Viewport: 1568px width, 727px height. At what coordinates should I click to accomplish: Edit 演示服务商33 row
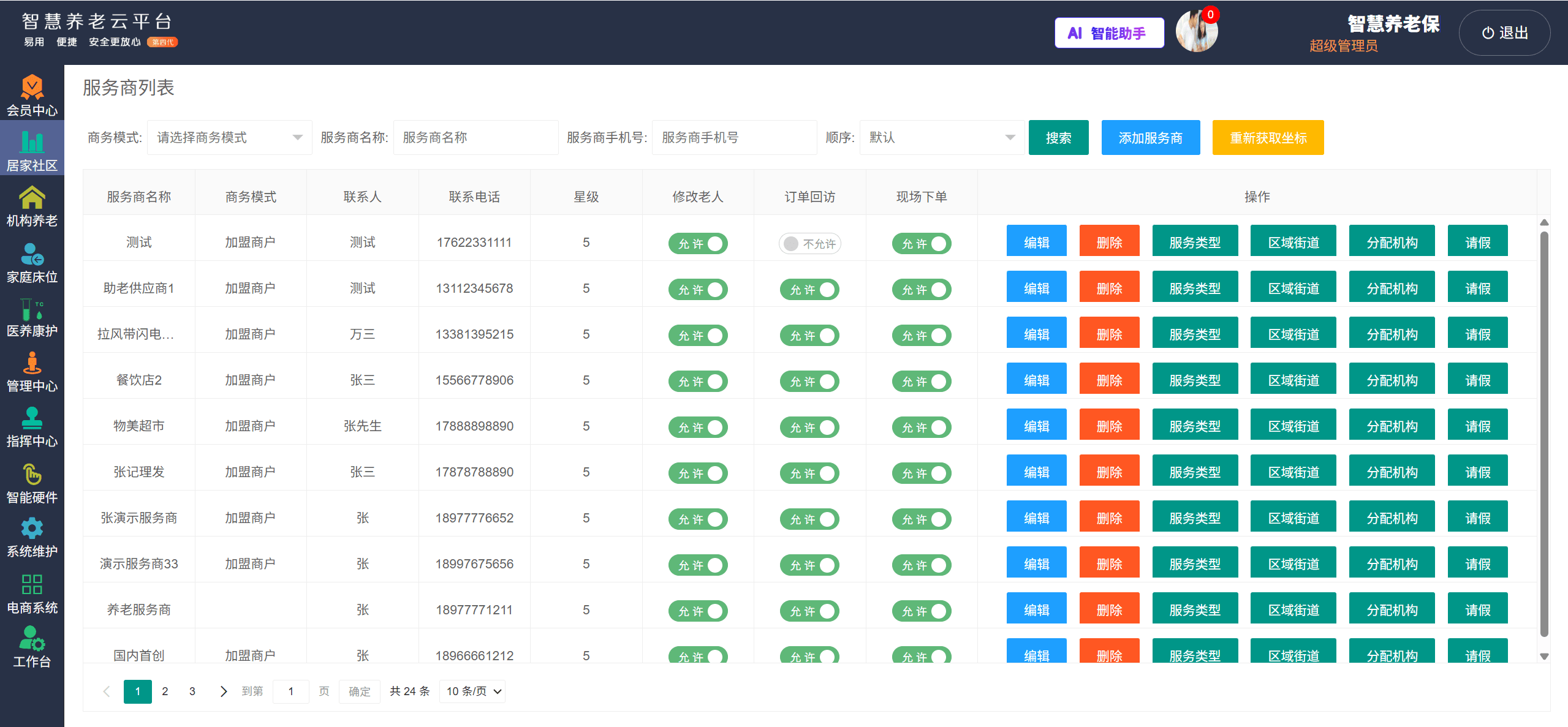click(1037, 562)
